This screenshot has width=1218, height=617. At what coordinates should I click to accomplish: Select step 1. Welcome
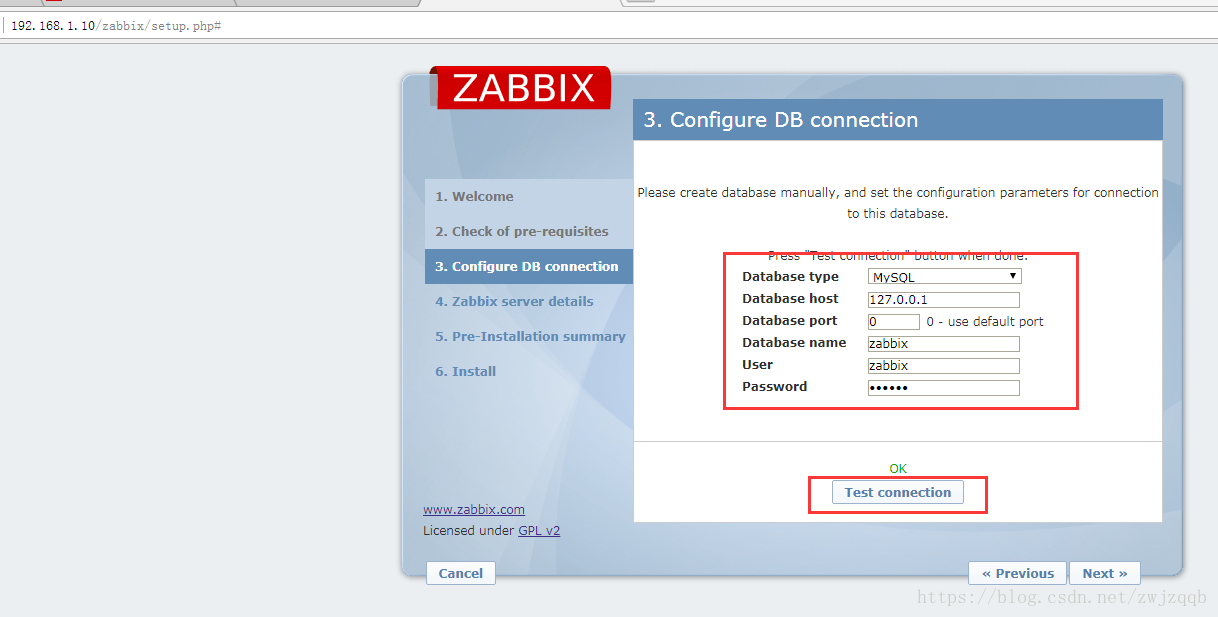pyautogui.click(x=528, y=197)
